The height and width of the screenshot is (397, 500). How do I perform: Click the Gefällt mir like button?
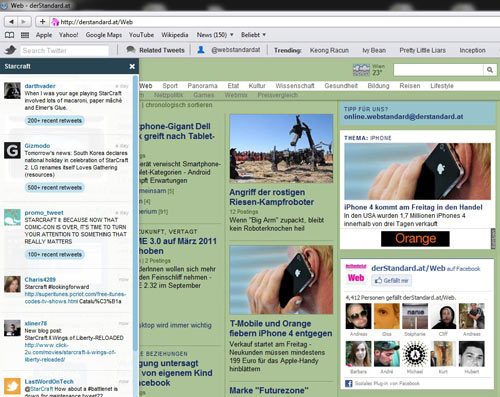pyautogui.click(x=391, y=280)
